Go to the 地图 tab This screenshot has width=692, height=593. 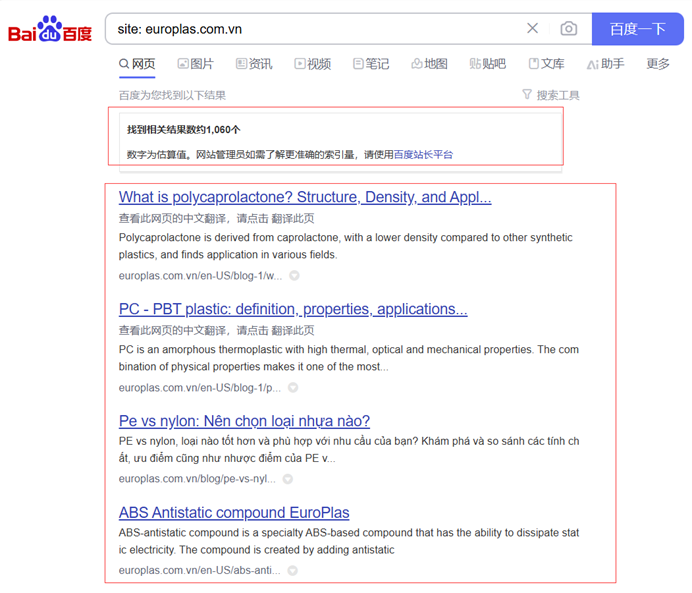click(x=429, y=64)
